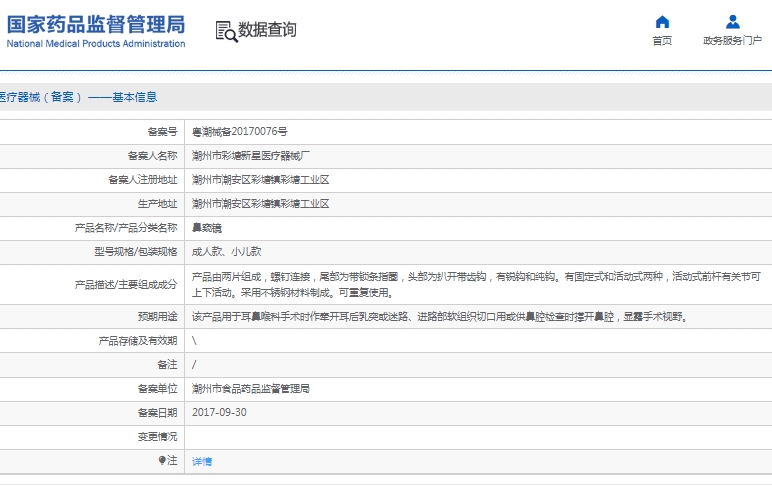
Task: Click the slash value in 备注 row
Action: click(x=194, y=365)
